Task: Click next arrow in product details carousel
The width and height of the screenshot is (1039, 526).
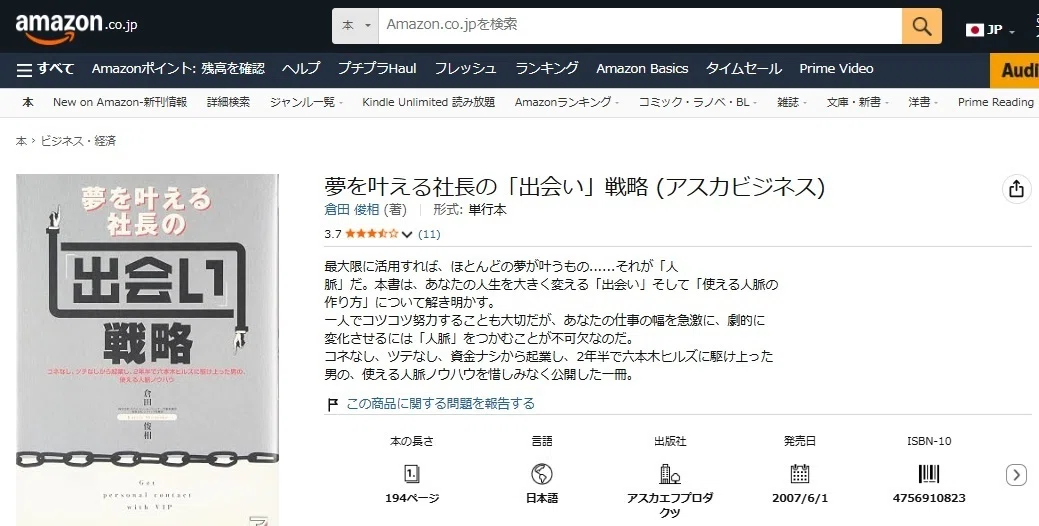Action: click(x=1016, y=475)
